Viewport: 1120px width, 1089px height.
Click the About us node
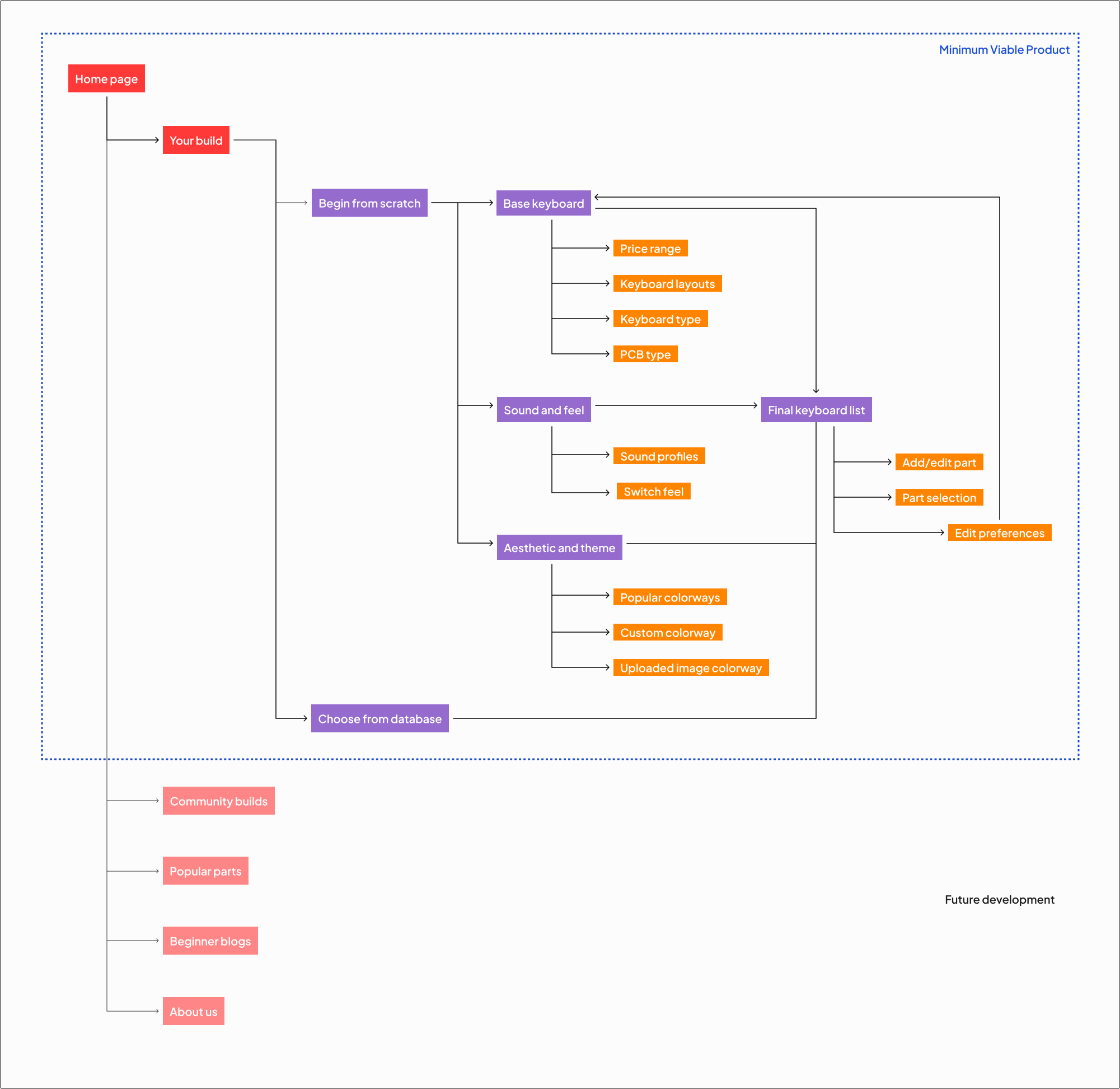click(x=193, y=1011)
